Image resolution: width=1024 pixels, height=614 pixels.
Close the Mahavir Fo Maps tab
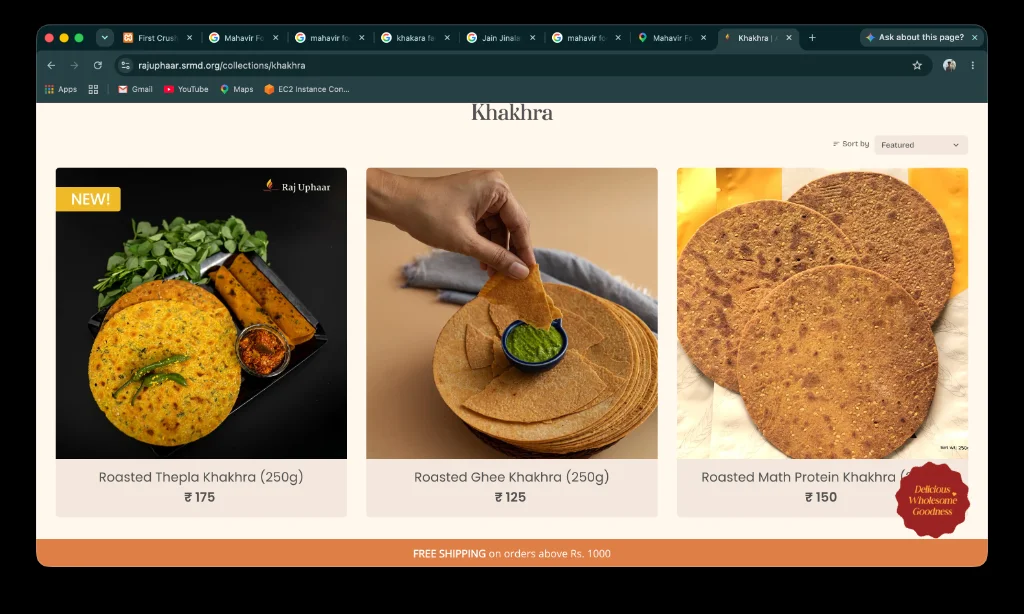(x=703, y=38)
